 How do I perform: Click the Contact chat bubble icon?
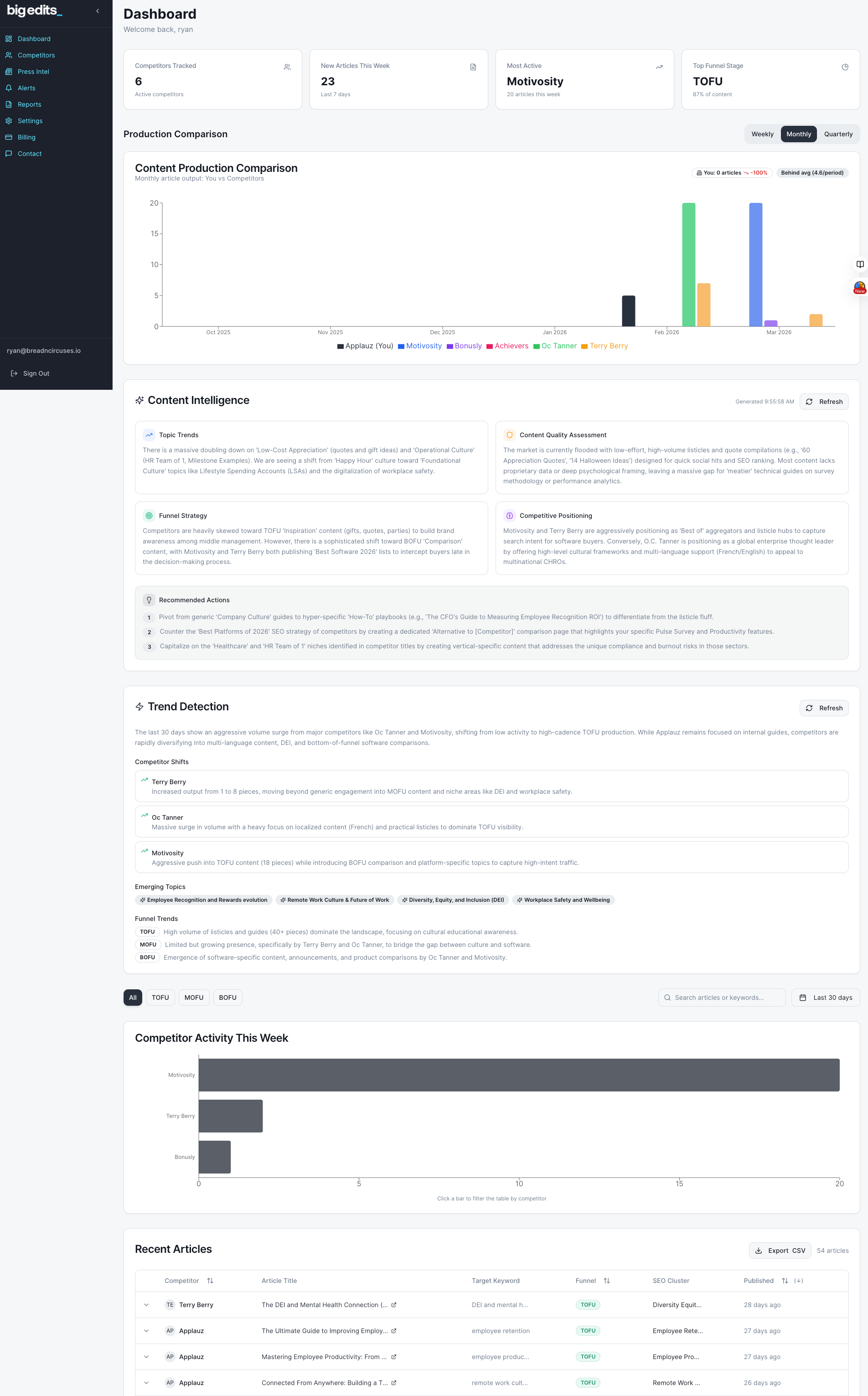tap(9, 153)
